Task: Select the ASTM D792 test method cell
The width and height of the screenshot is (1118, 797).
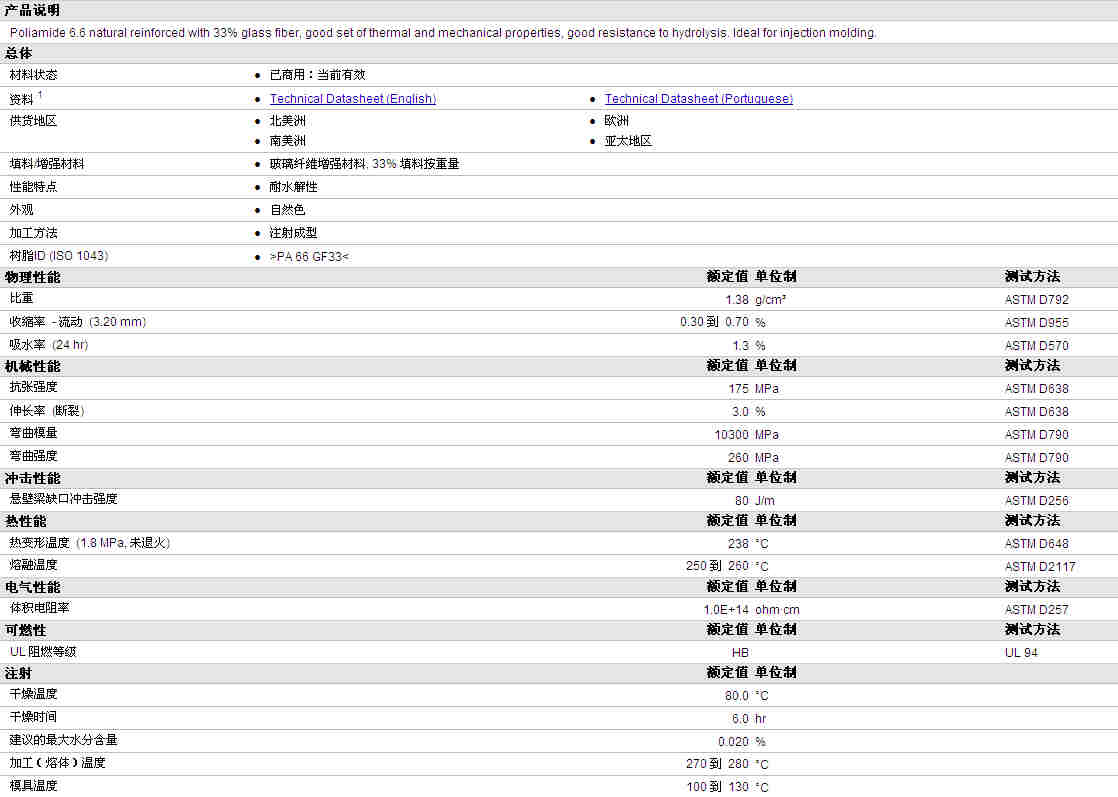Action: [x=1036, y=300]
